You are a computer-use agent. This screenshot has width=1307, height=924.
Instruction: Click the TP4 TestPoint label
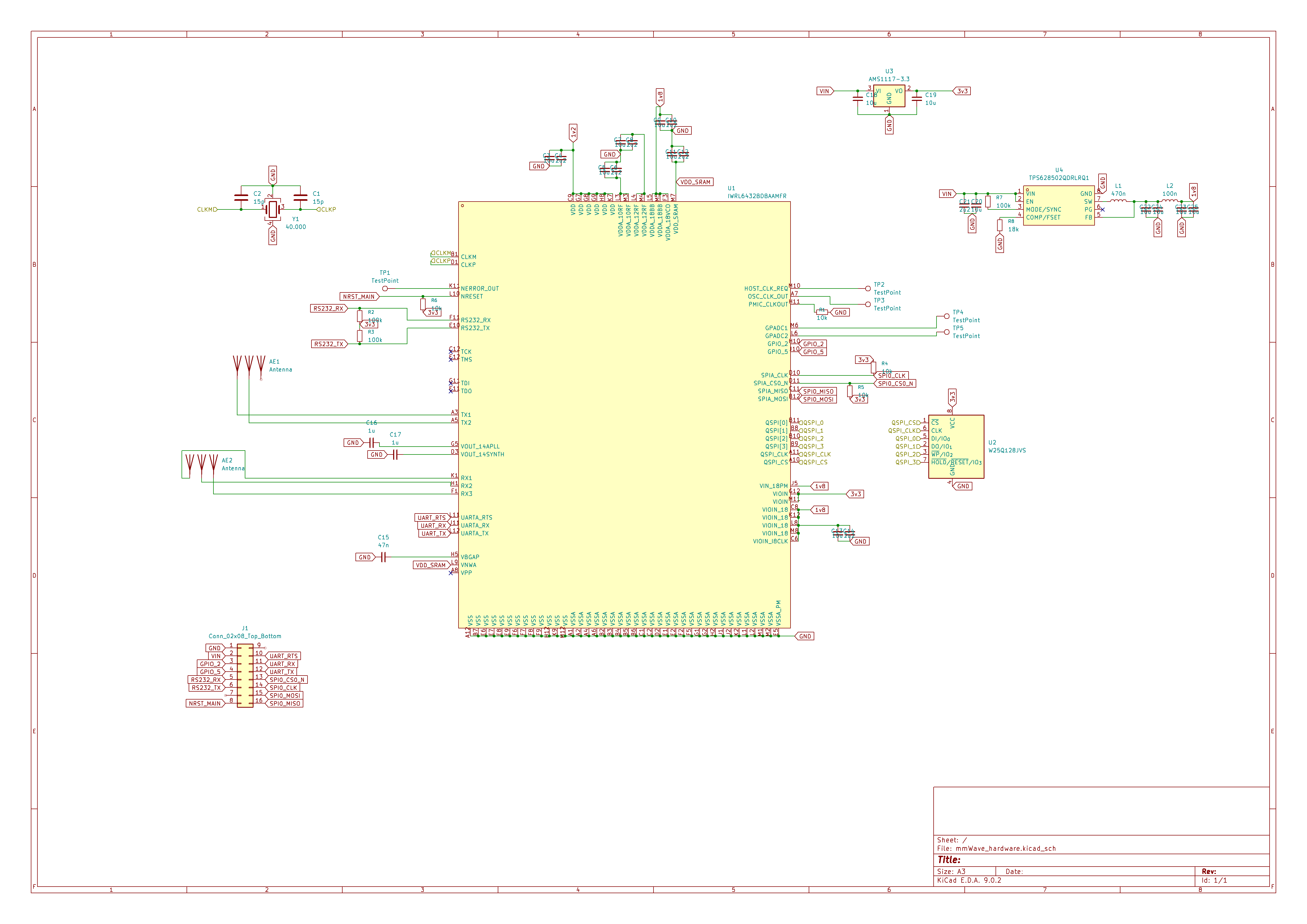coord(966,316)
